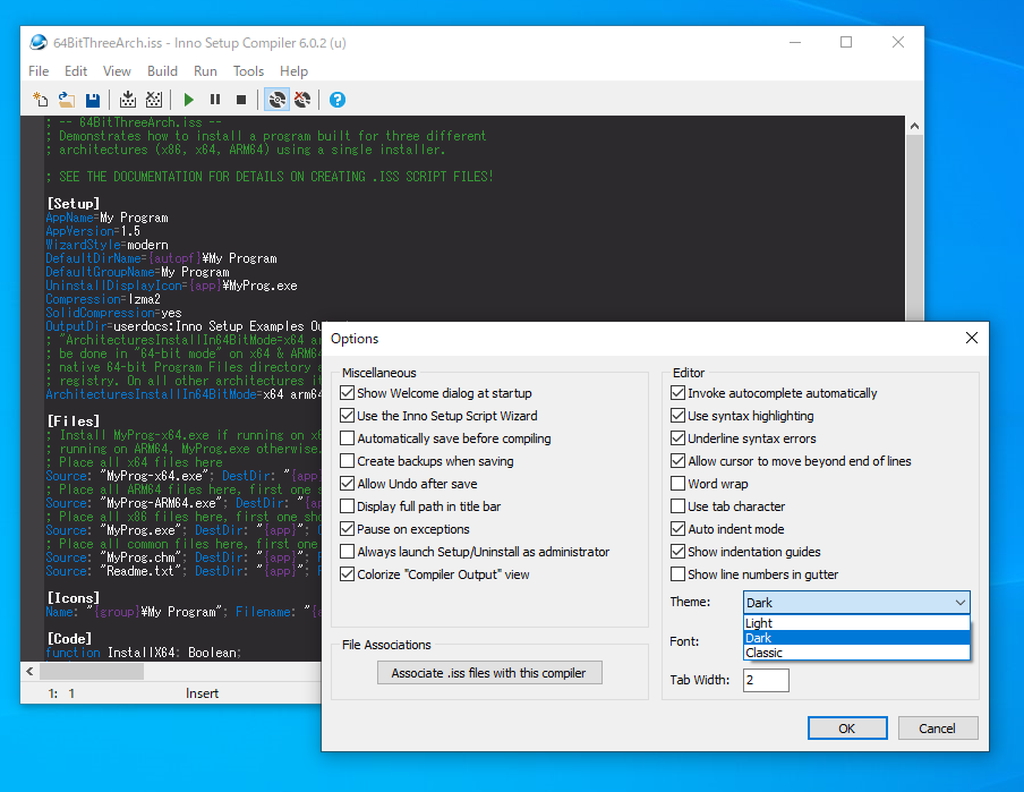This screenshot has width=1024, height=792.
Task: Save the script with the floppy icon
Action: point(93,100)
